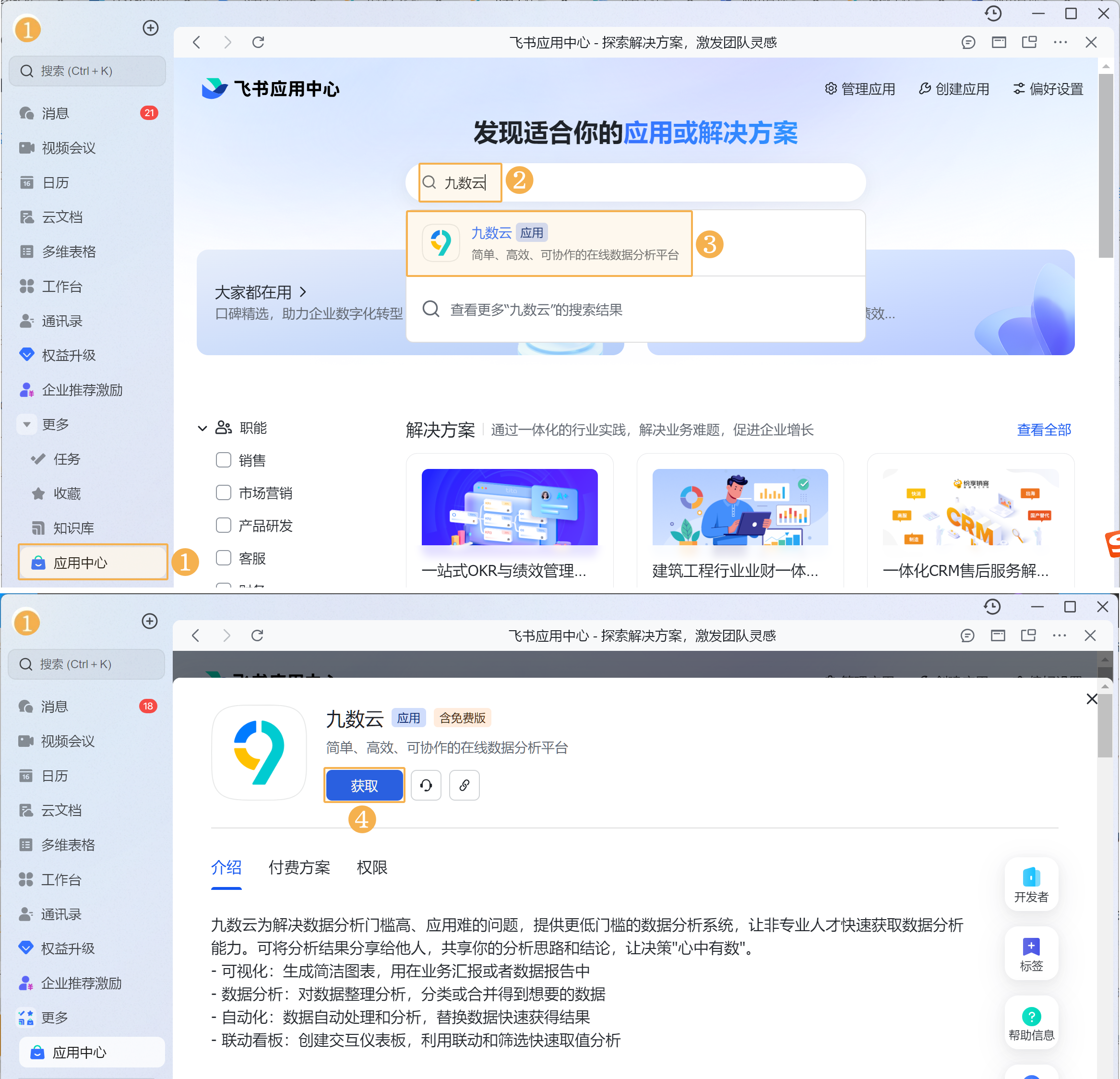Check the 产品研发 checkbox
Image resolution: width=1120 pixels, height=1079 pixels.
pyautogui.click(x=224, y=525)
